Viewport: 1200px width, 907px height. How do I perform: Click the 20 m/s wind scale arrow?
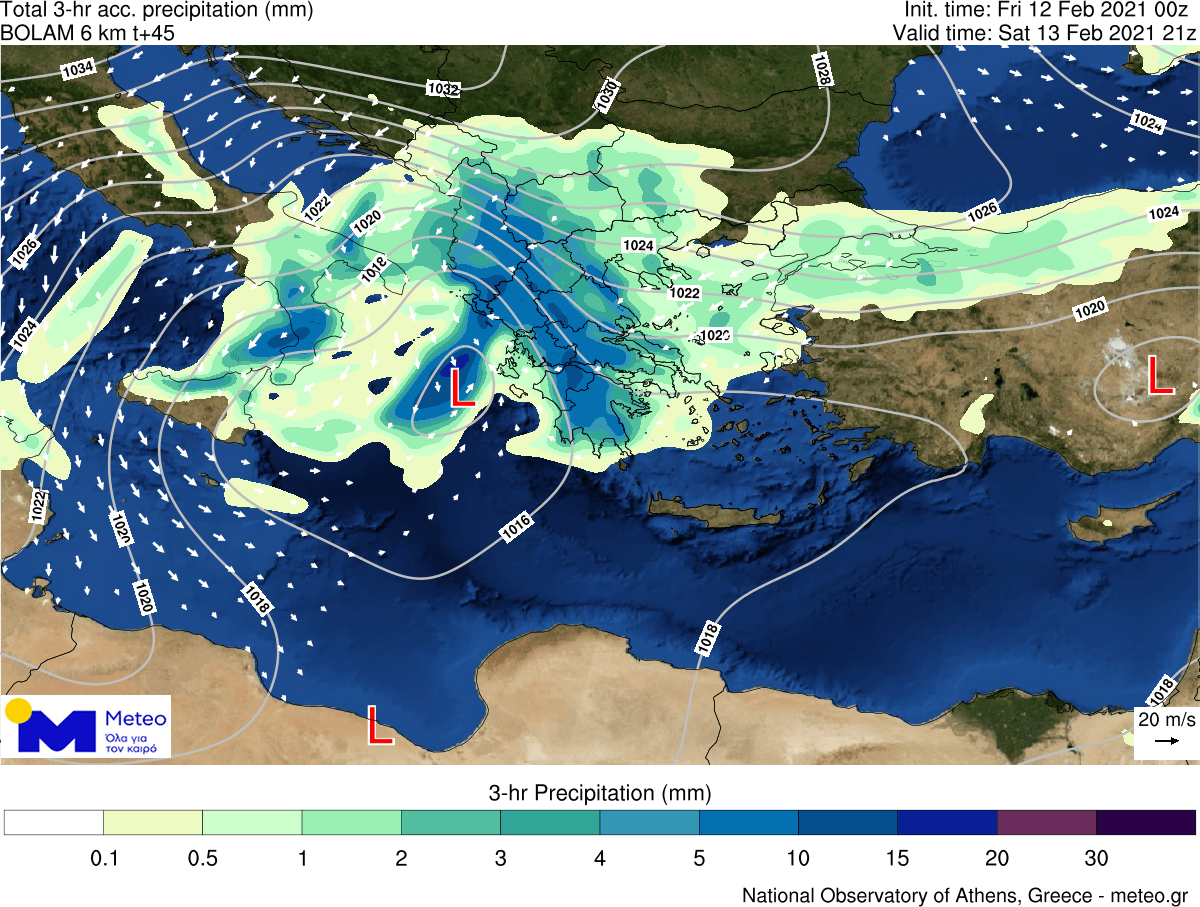[1165, 741]
